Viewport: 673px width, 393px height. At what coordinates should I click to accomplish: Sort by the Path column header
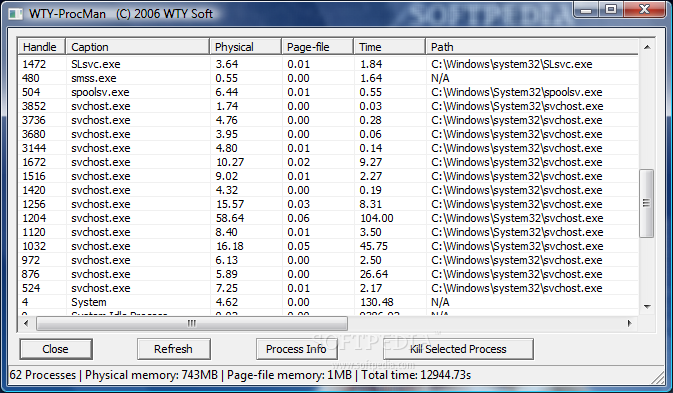(532, 47)
